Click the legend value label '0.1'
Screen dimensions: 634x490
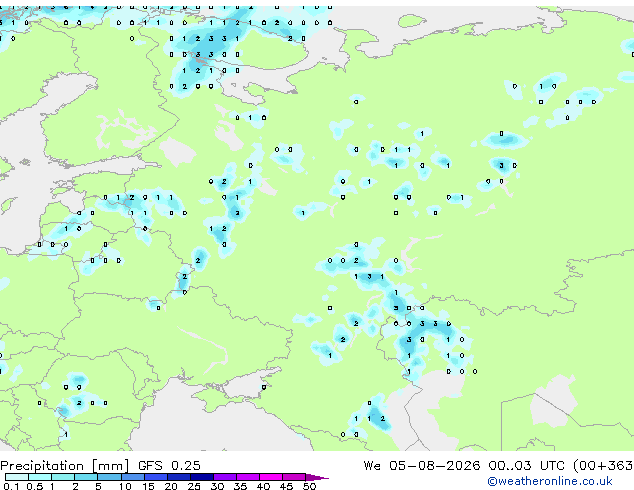tap(11, 486)
